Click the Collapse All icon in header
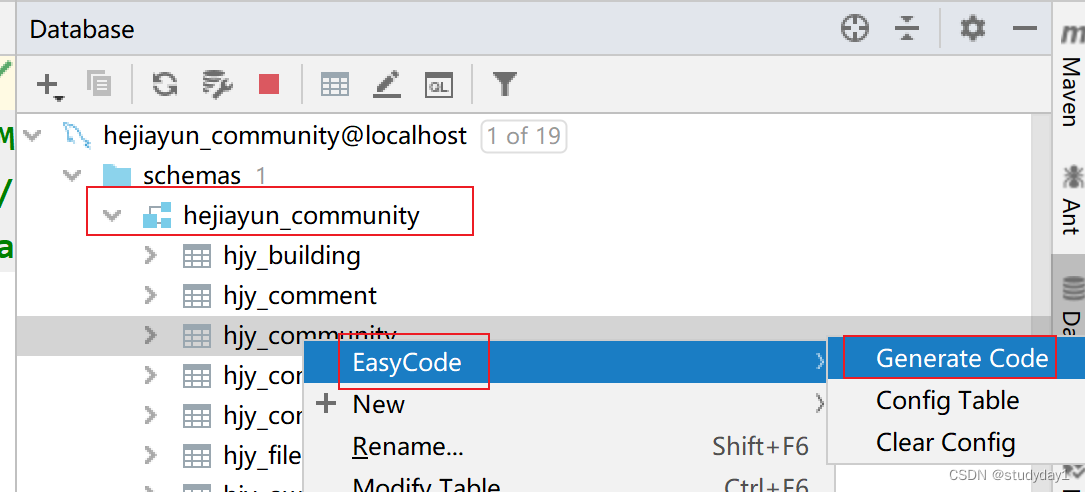 pos(906,28)
